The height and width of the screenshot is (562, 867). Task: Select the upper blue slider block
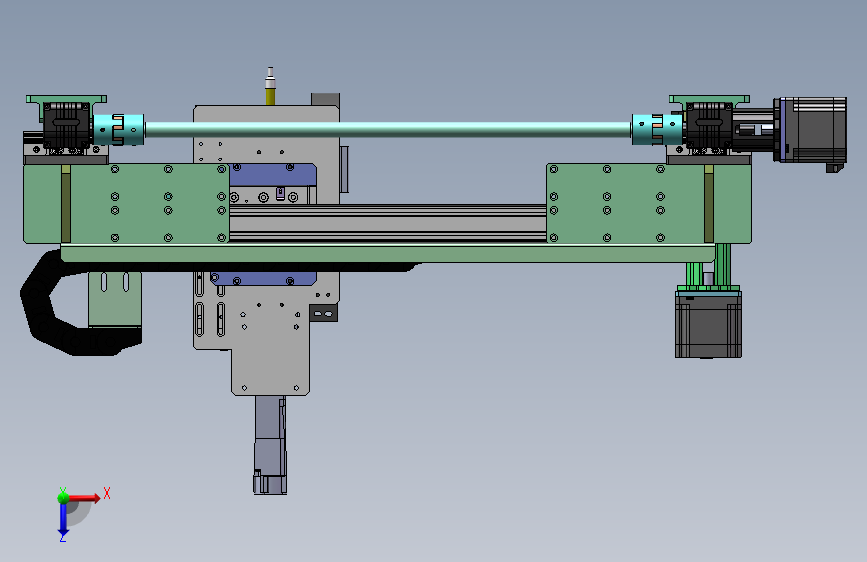click(x=273, y=175)
